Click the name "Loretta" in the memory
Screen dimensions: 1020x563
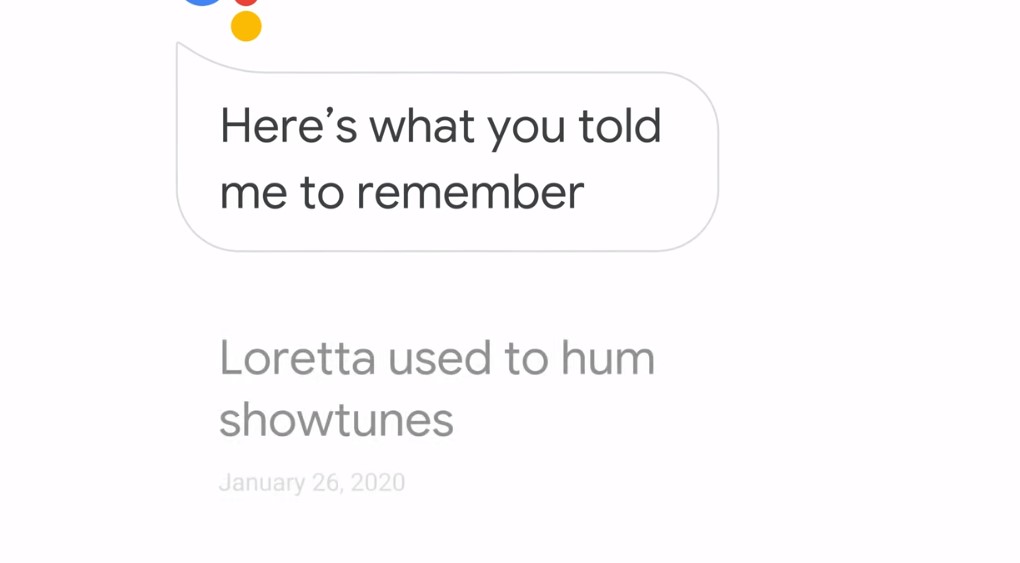click(x=298, y=358)
